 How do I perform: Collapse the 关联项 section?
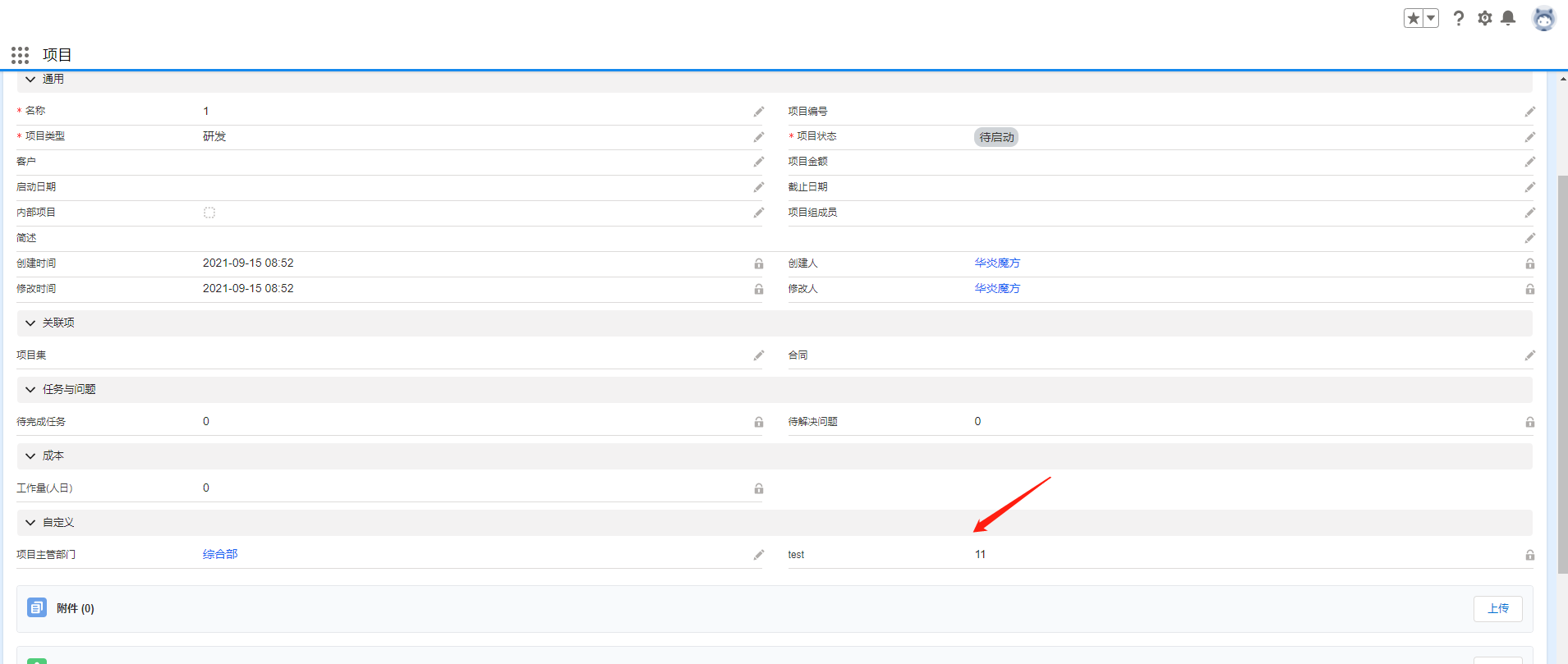[x=30, y=323]
